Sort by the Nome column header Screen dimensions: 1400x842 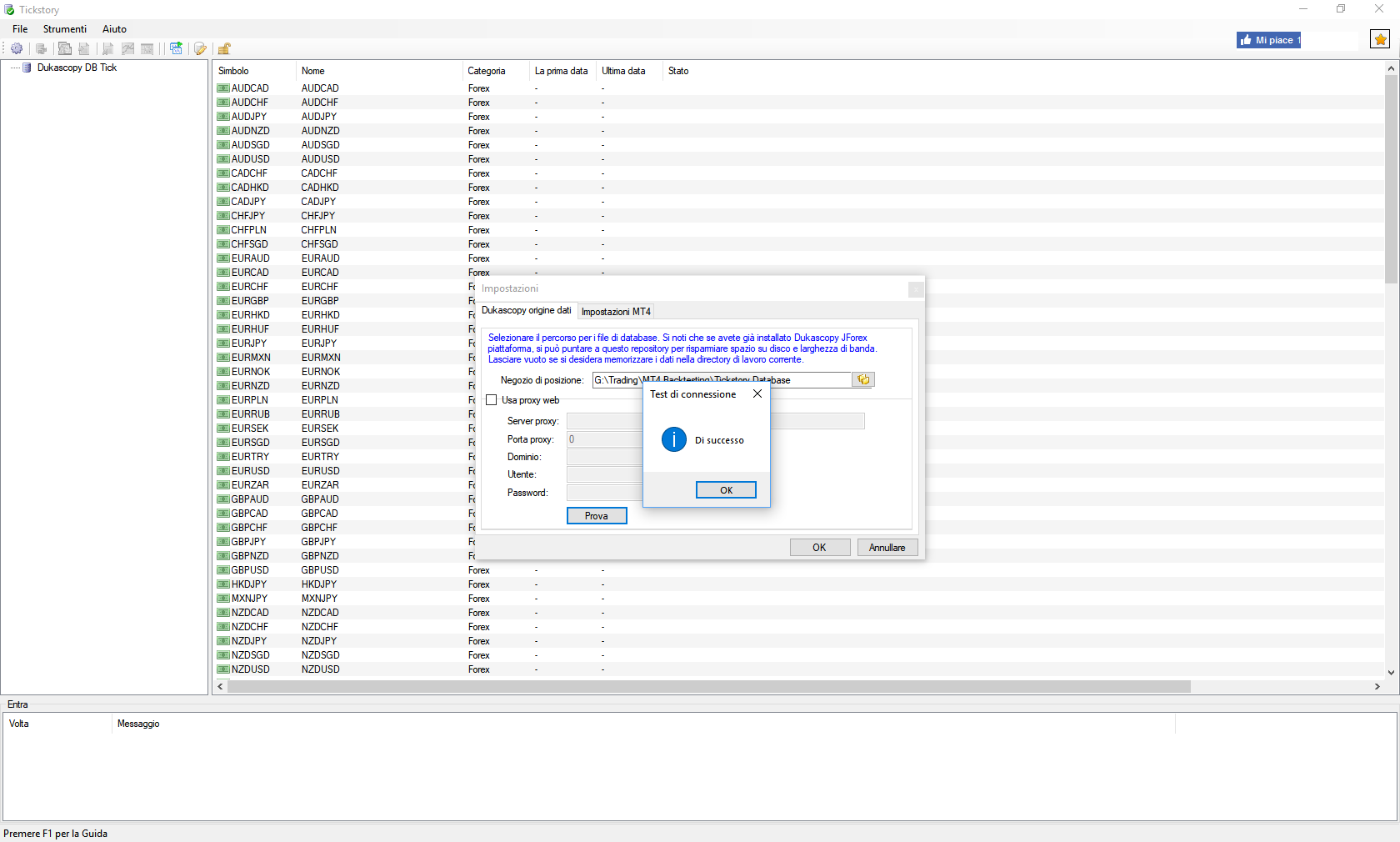[x=379, y=71]
